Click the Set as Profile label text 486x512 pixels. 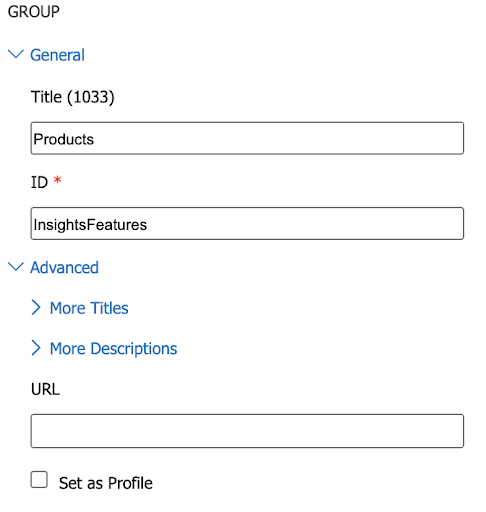(x=106, y=483)
